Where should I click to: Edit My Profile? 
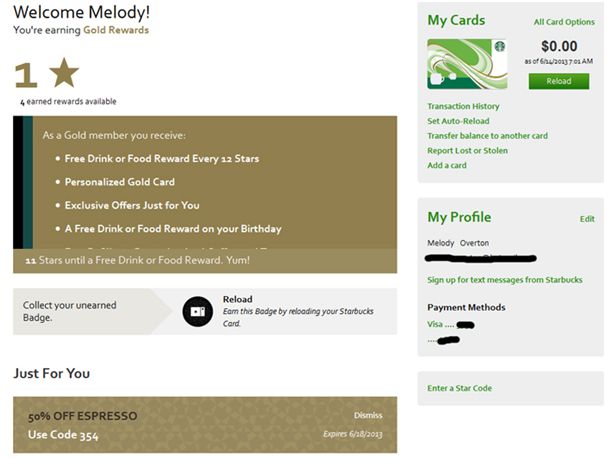tap(587, 219)
